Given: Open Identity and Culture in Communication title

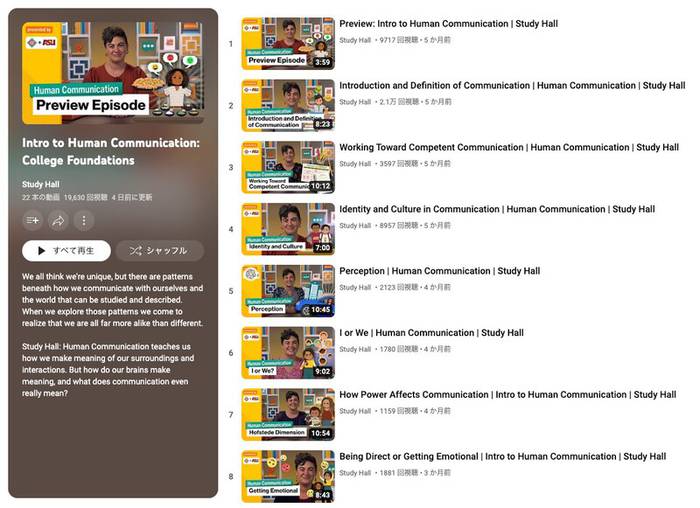Looking at the screenshot, I should (497, 209).
